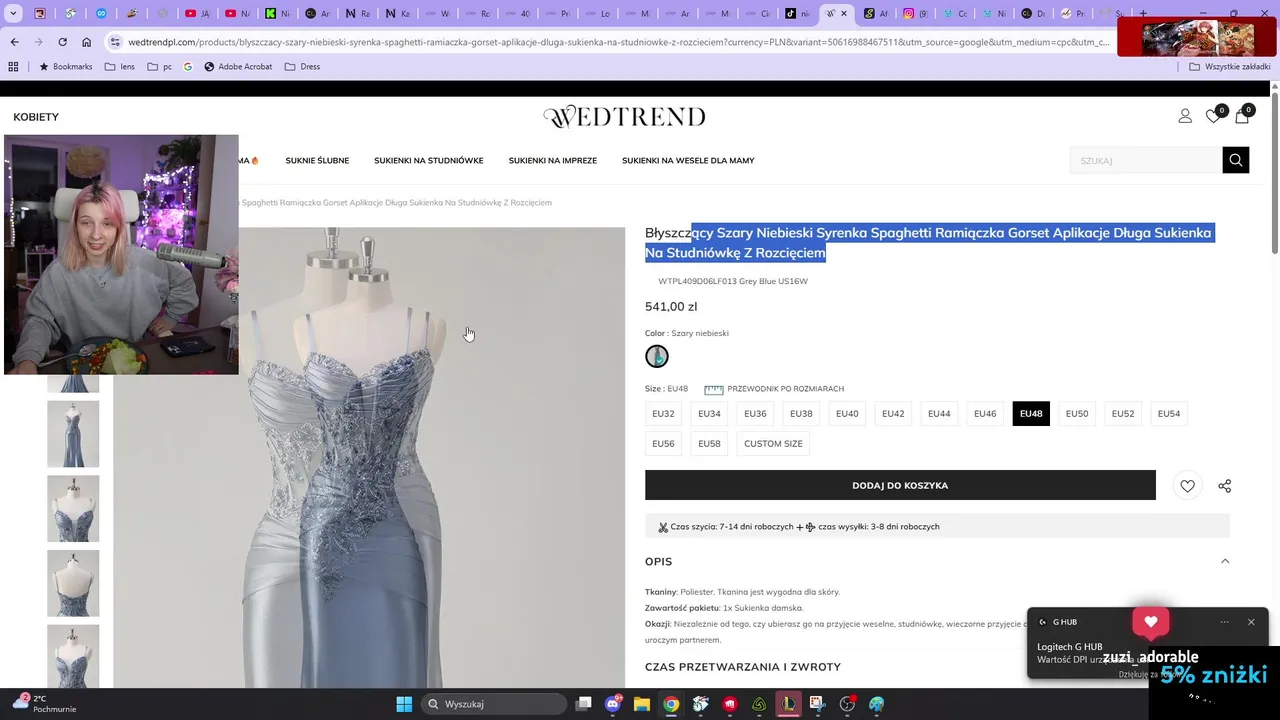Image resolution: width=1280 pixels, height=720 pixels.
Task: Click DODAJ DO KOSZYKA button
Action: point(900,486)
